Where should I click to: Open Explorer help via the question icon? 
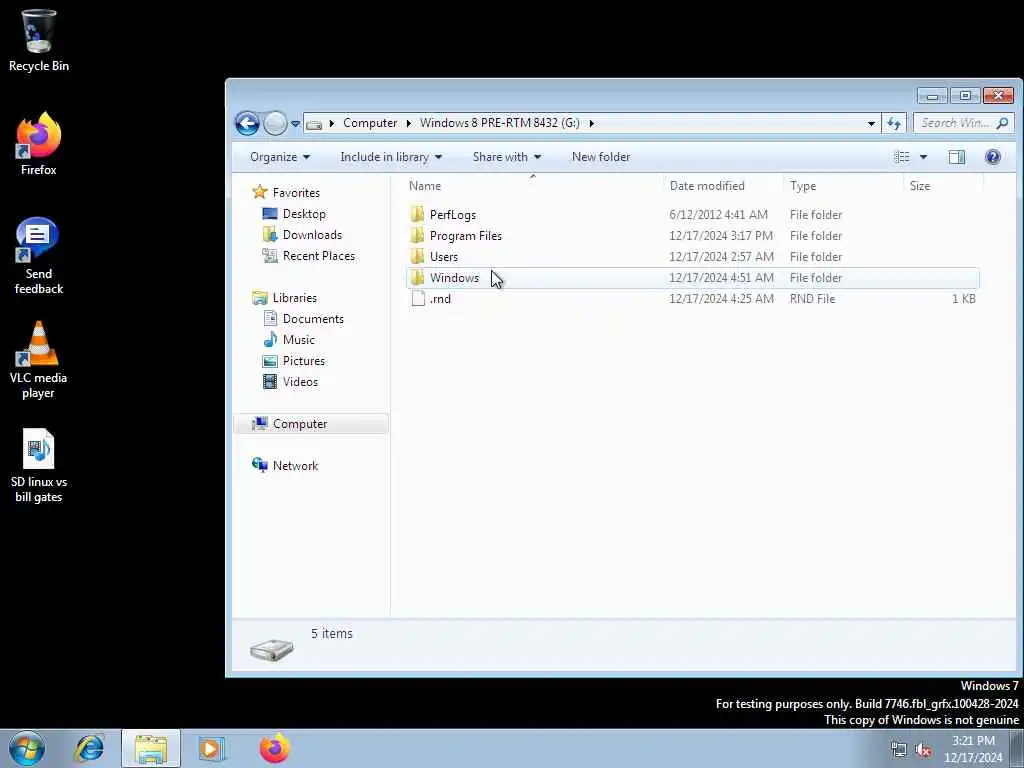[x=993, y=157]
